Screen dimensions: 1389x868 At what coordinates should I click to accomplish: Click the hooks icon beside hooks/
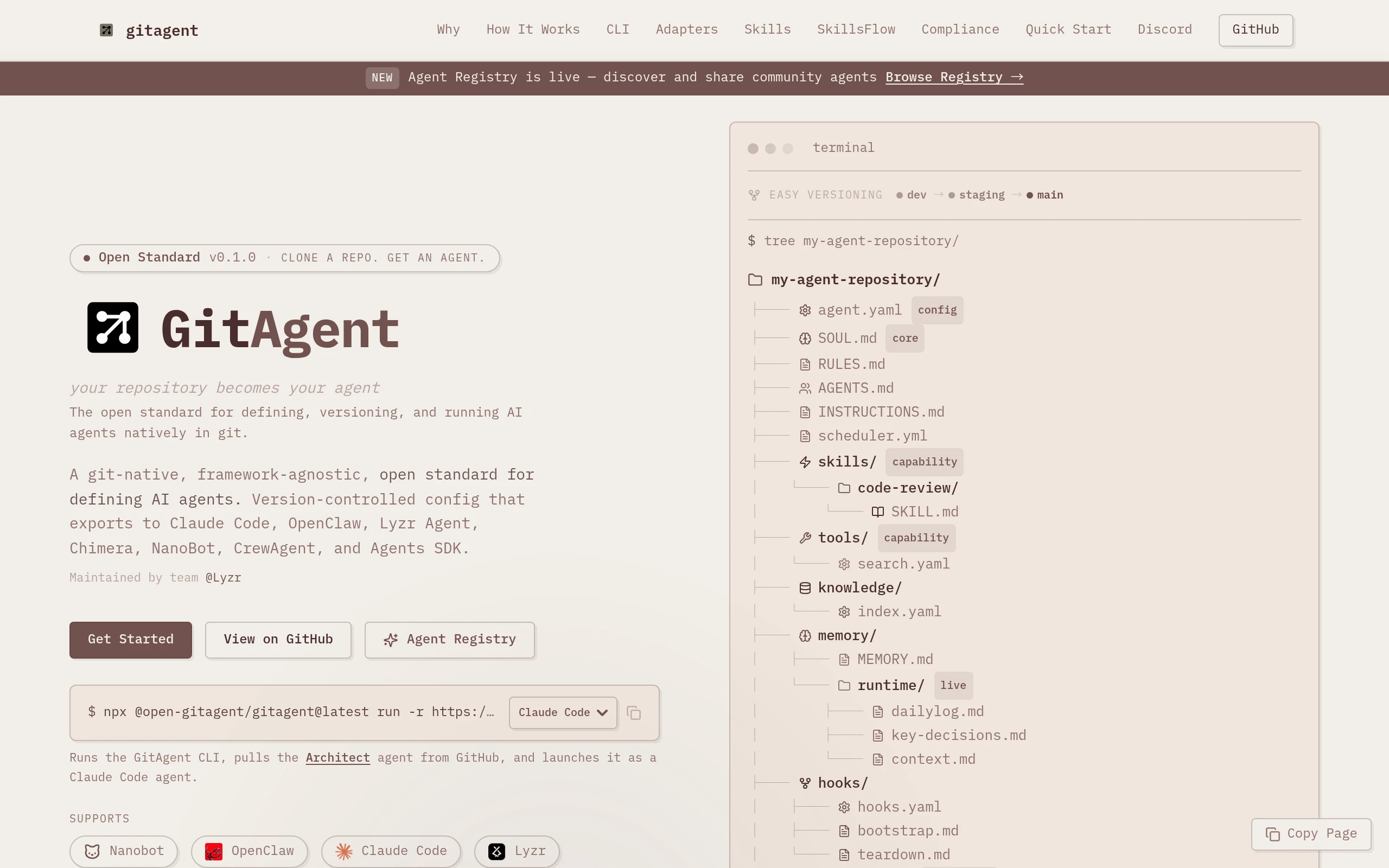click(805, 783)
